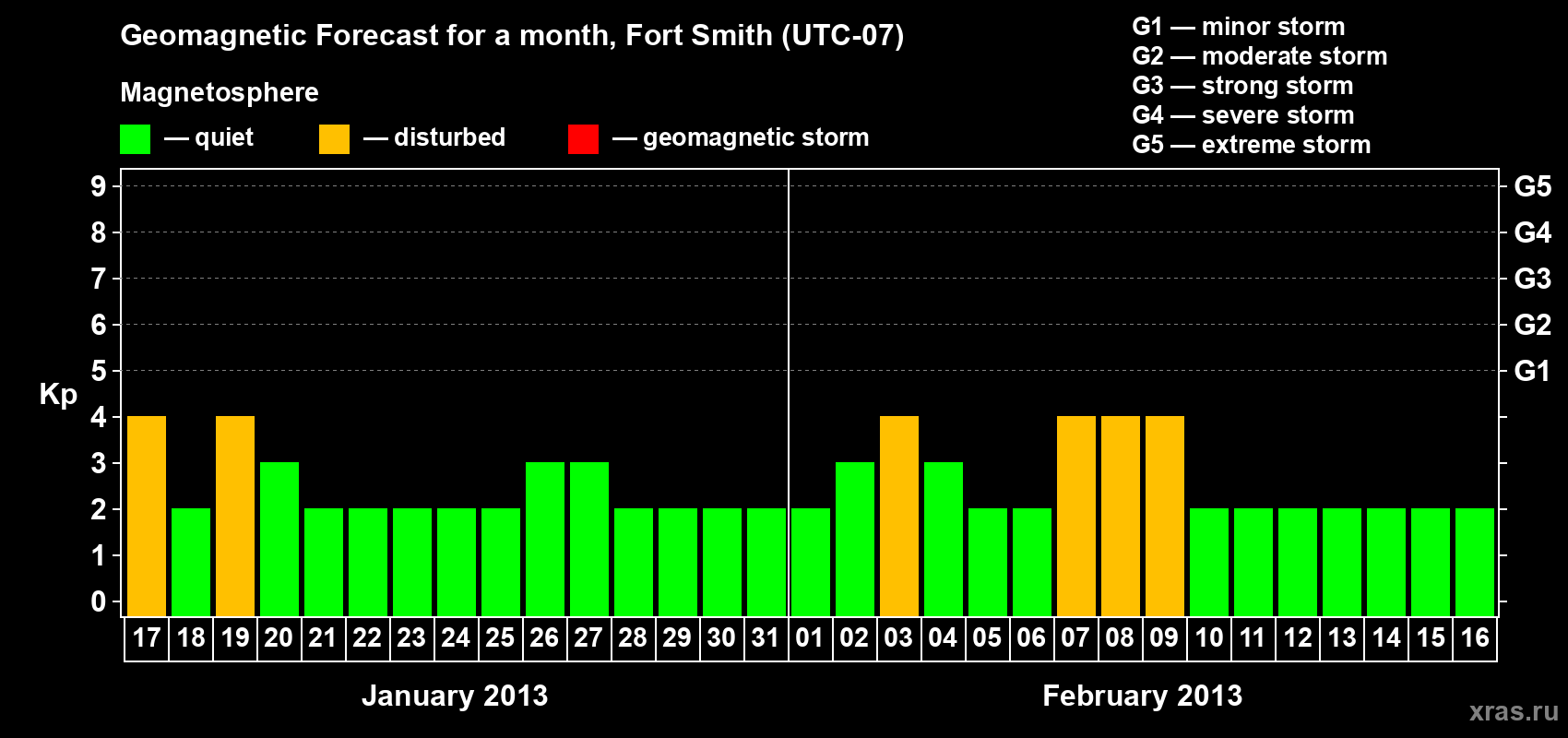Click the green bar for January 26
Image resolution: width=1568 pixels, height=738 pixels.
point(545,539)
